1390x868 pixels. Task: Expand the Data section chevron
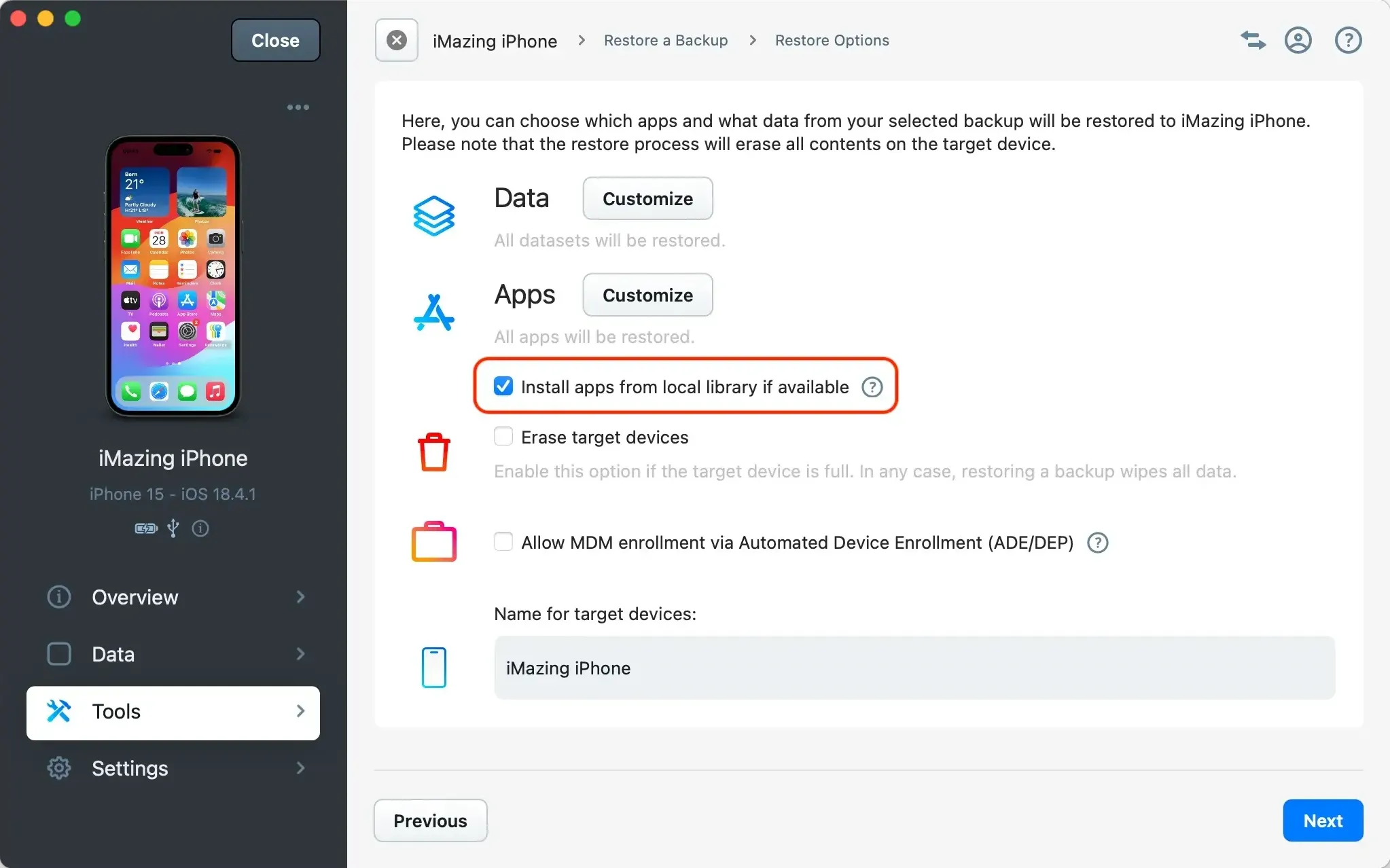coord(300,653)
